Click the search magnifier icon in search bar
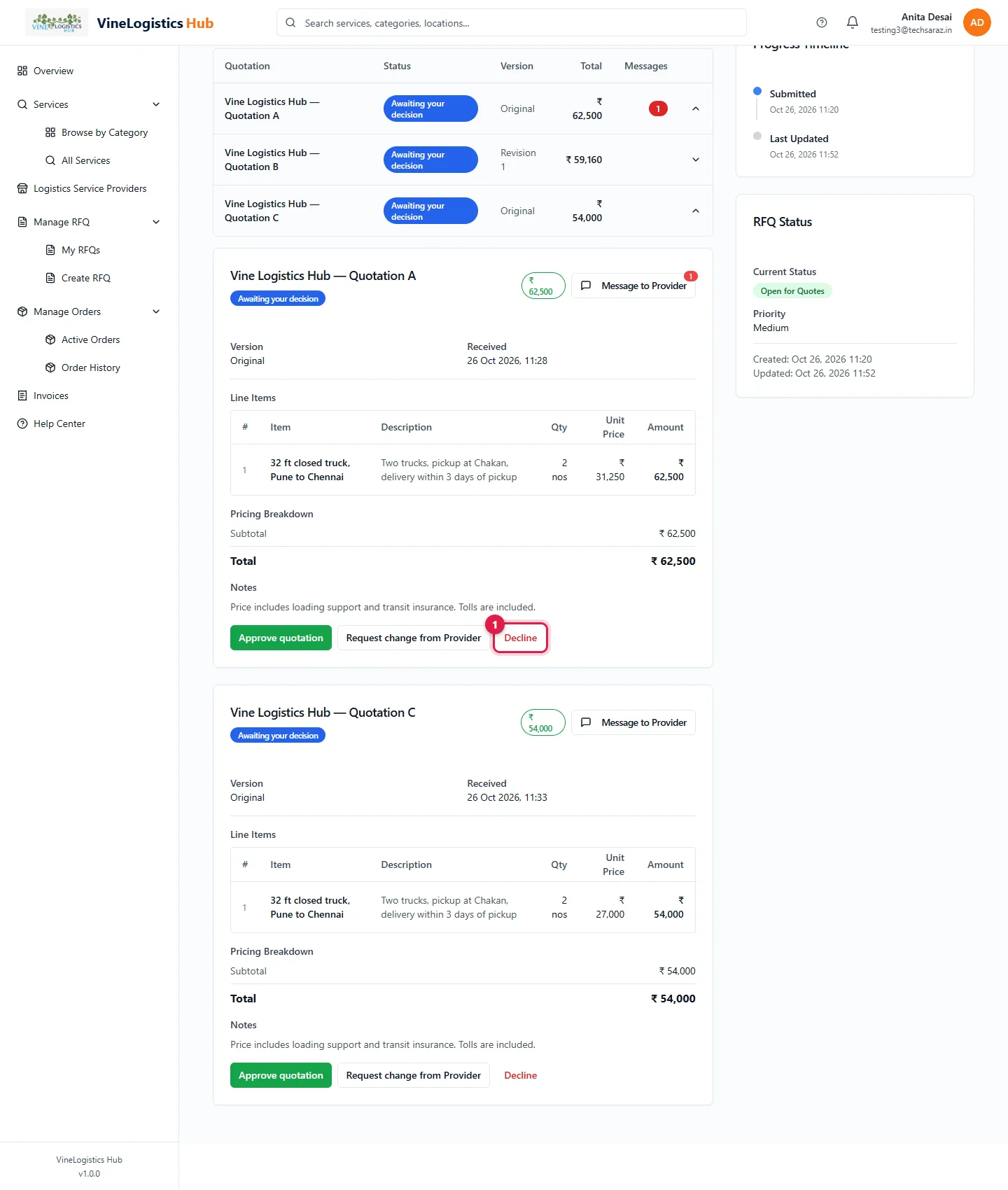 290,22
